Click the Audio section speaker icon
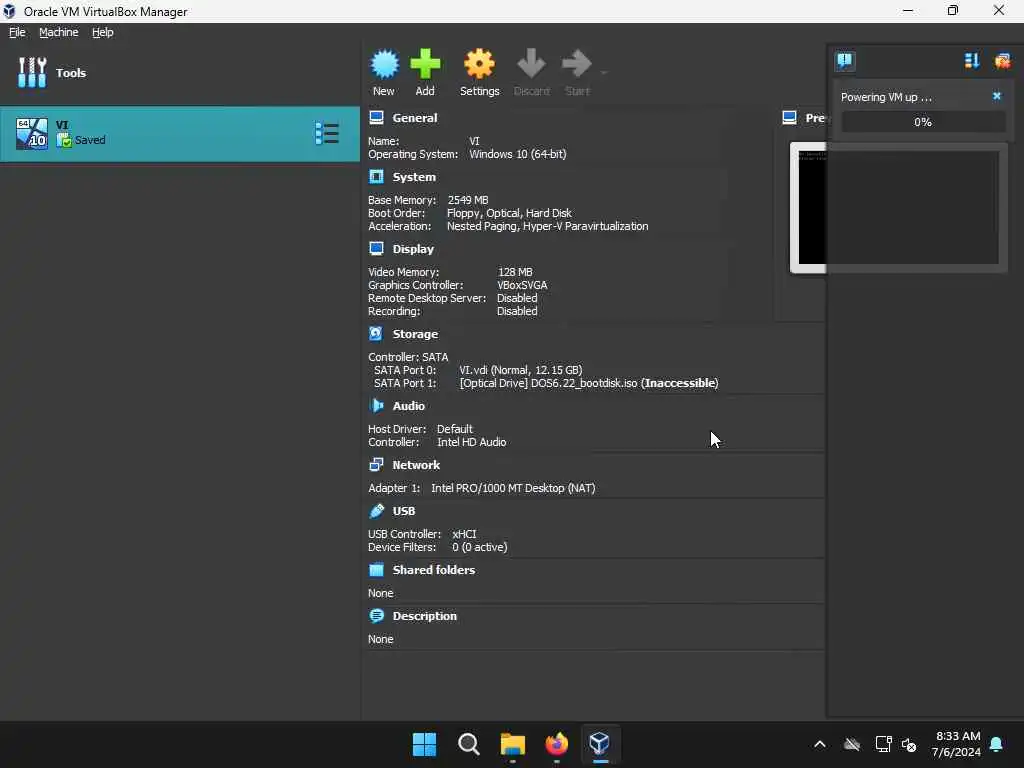The image size is (1024, 768). coord(376,405)
